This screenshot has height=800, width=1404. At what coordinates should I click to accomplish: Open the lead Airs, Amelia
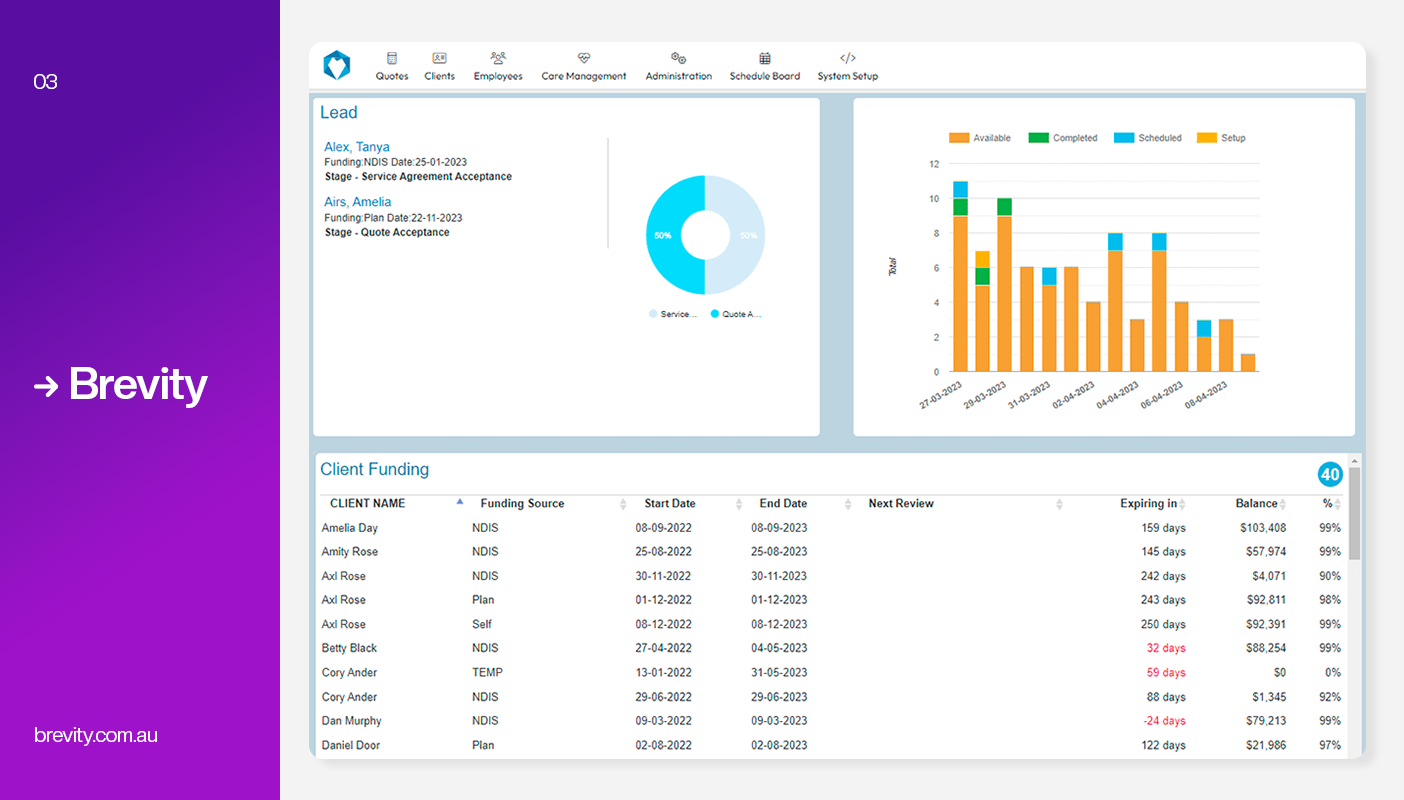[x=358, y=202]
